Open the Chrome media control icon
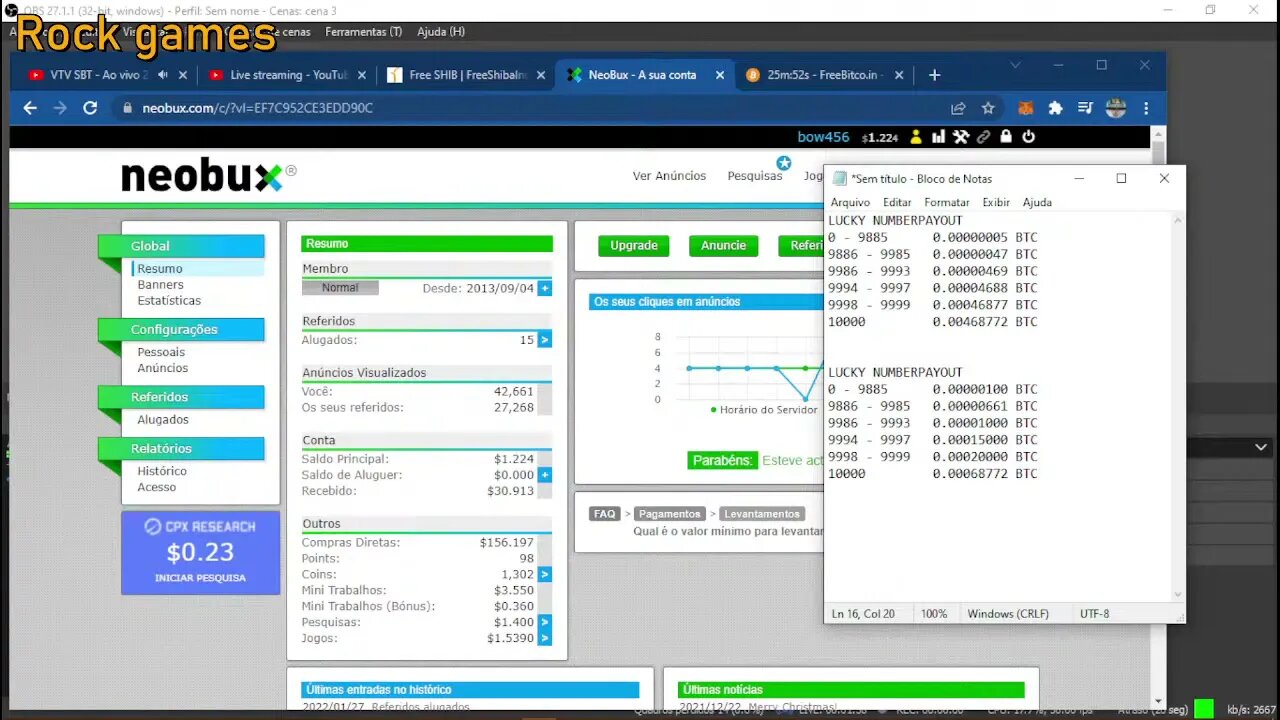The image size is (1280, 720). point(1085,108)
